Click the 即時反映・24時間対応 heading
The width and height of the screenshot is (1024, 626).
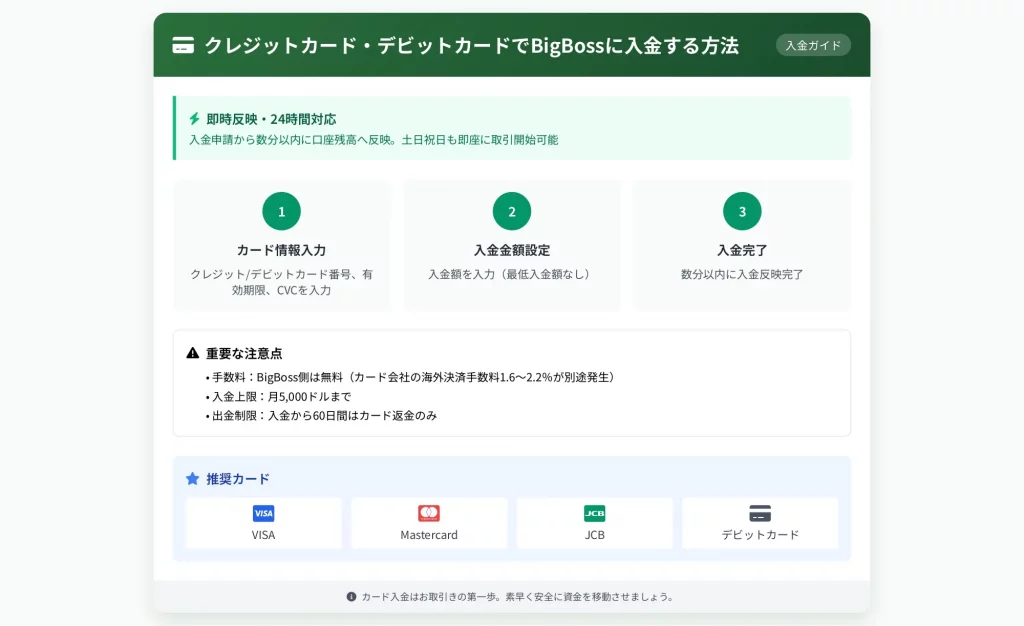point(271,118)
